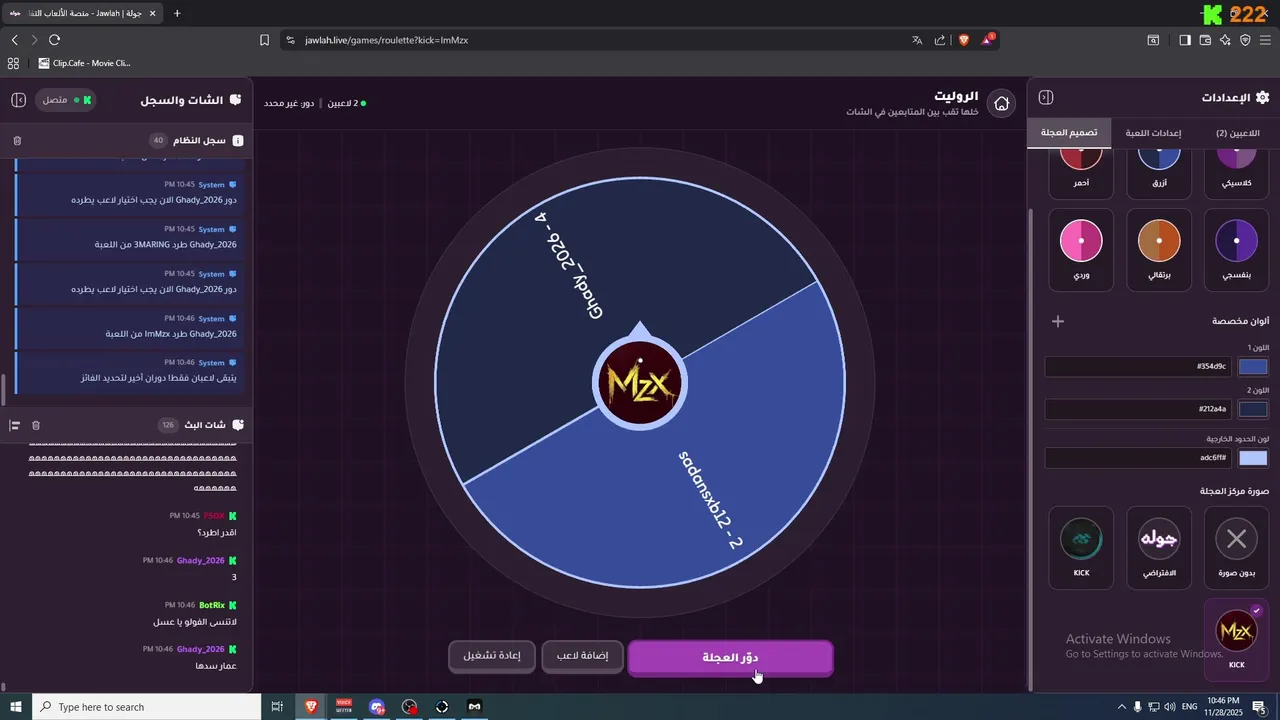Bookmark this page using the bookmark icon
The width and height of the screenshot is (1280, 720).
264,40
